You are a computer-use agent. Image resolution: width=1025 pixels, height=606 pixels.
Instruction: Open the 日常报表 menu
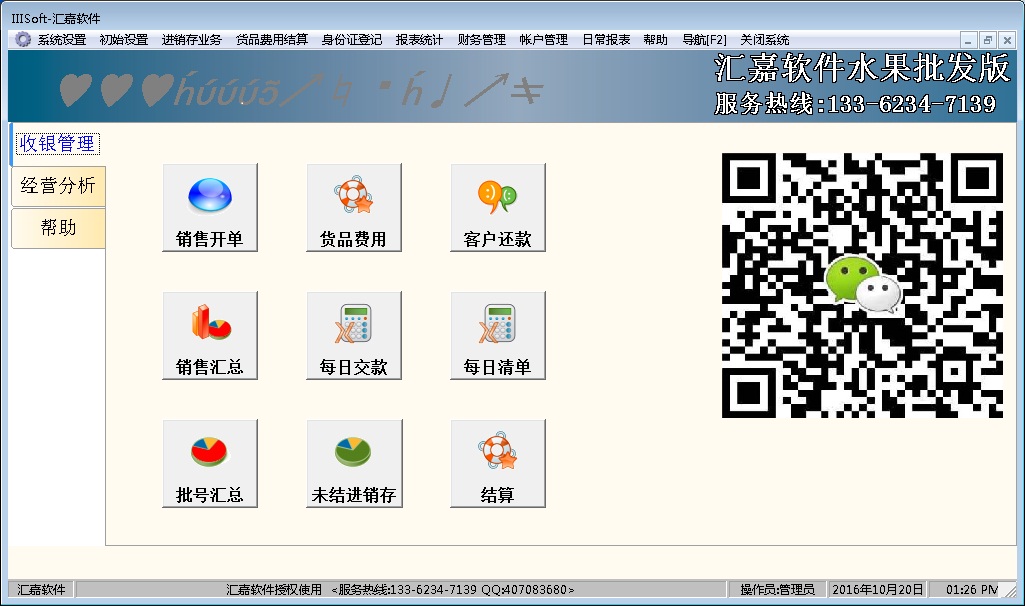(x=607, y=40)
